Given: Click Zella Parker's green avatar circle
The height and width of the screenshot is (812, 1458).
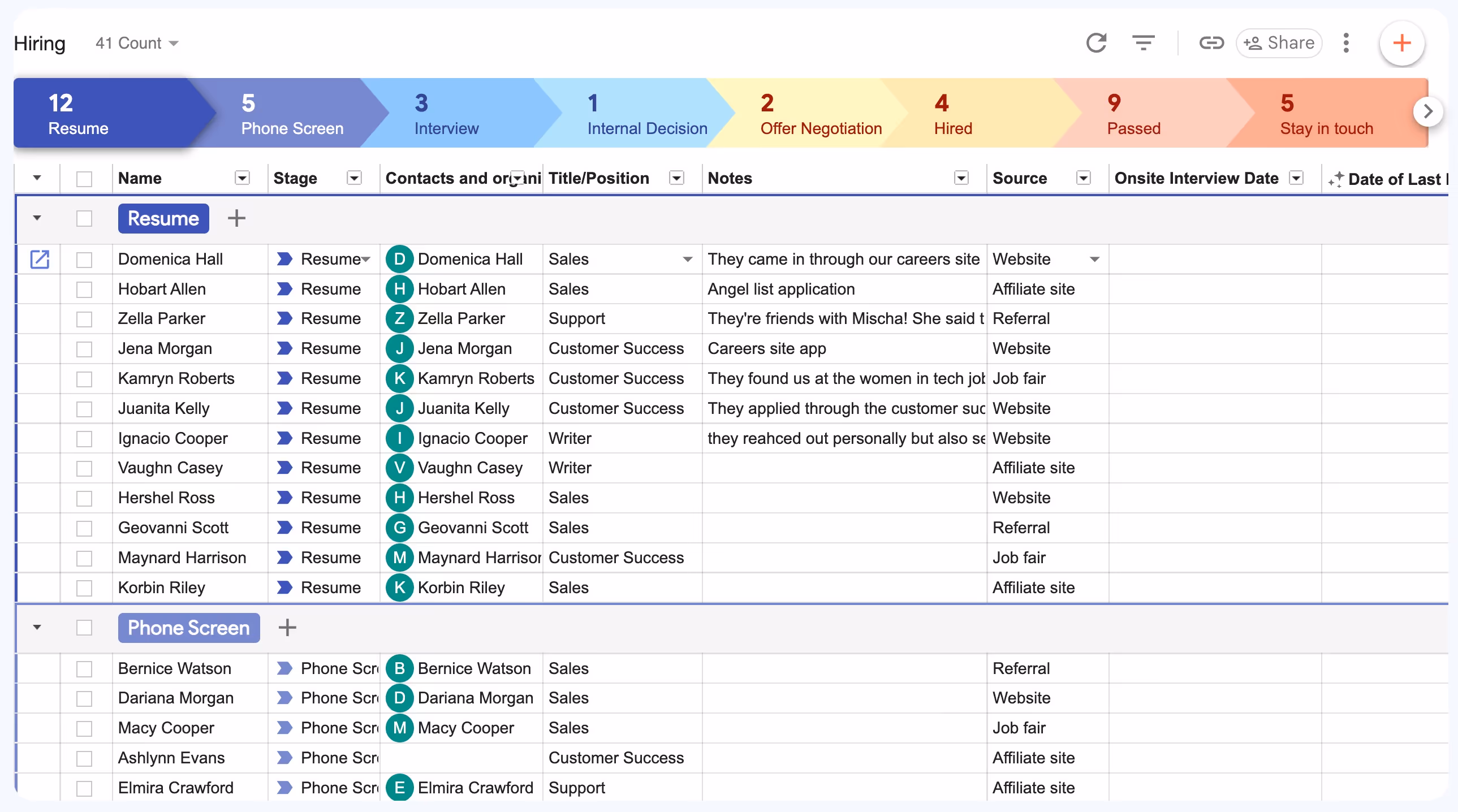Looking at the screenshot, I should point(399,318).
